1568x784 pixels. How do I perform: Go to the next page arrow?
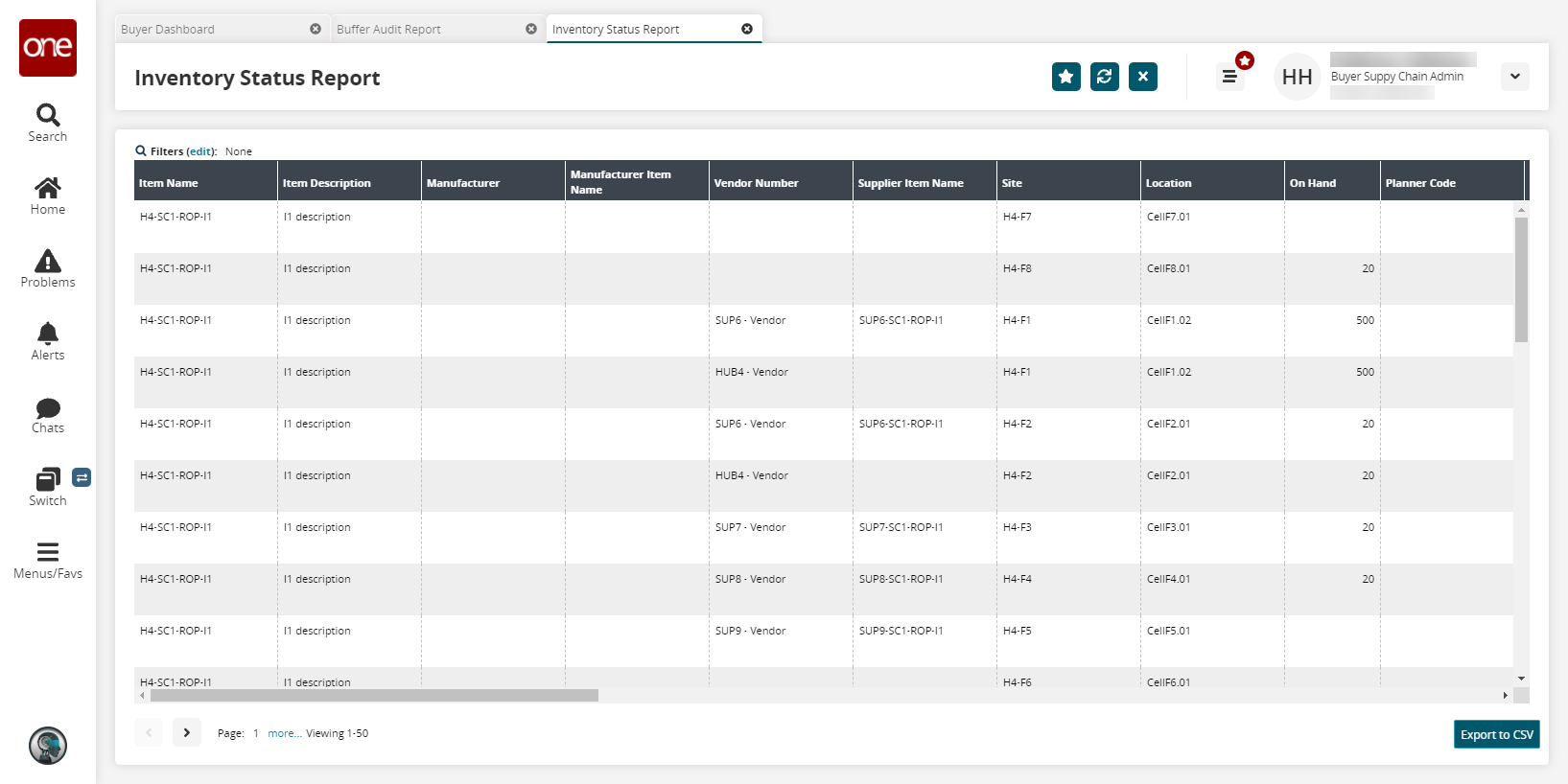187,732
